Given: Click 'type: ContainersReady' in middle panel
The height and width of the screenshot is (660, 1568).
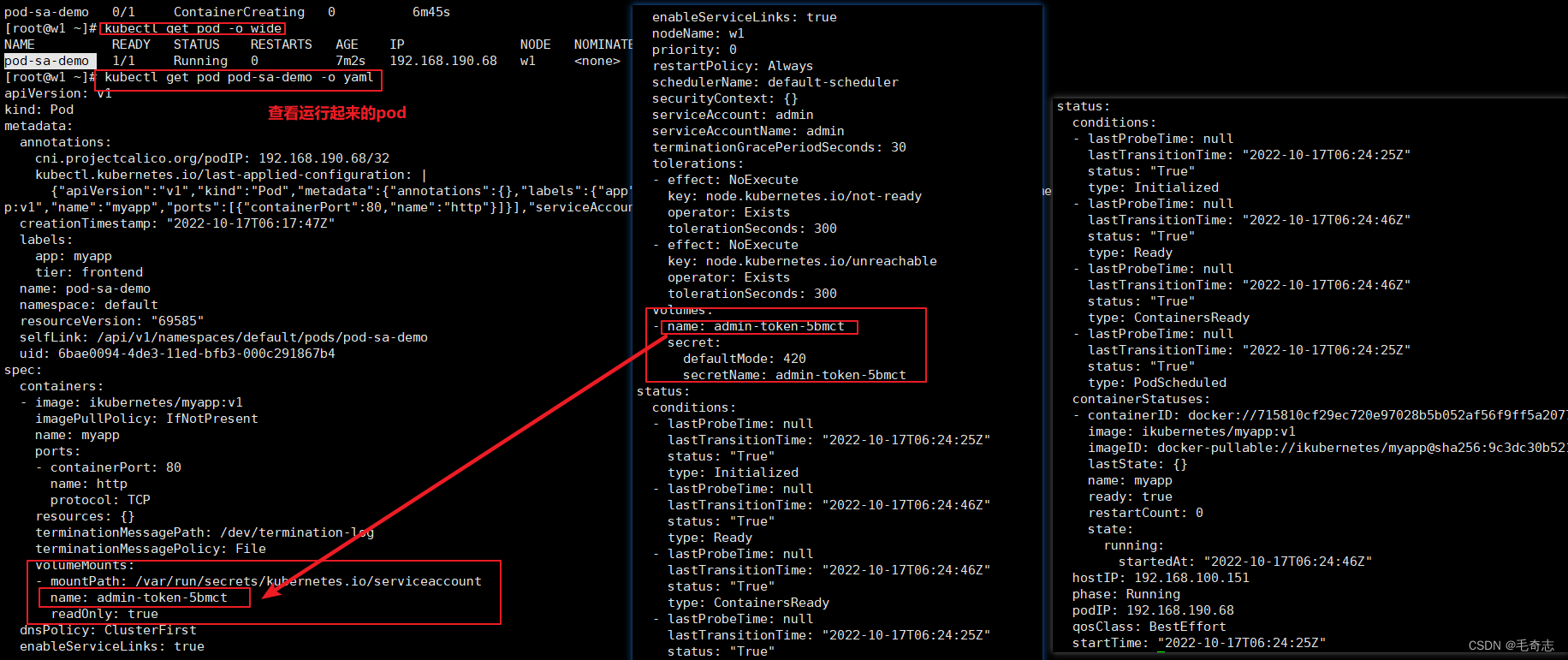Looking at the screenshot, I should coord(748,603).
